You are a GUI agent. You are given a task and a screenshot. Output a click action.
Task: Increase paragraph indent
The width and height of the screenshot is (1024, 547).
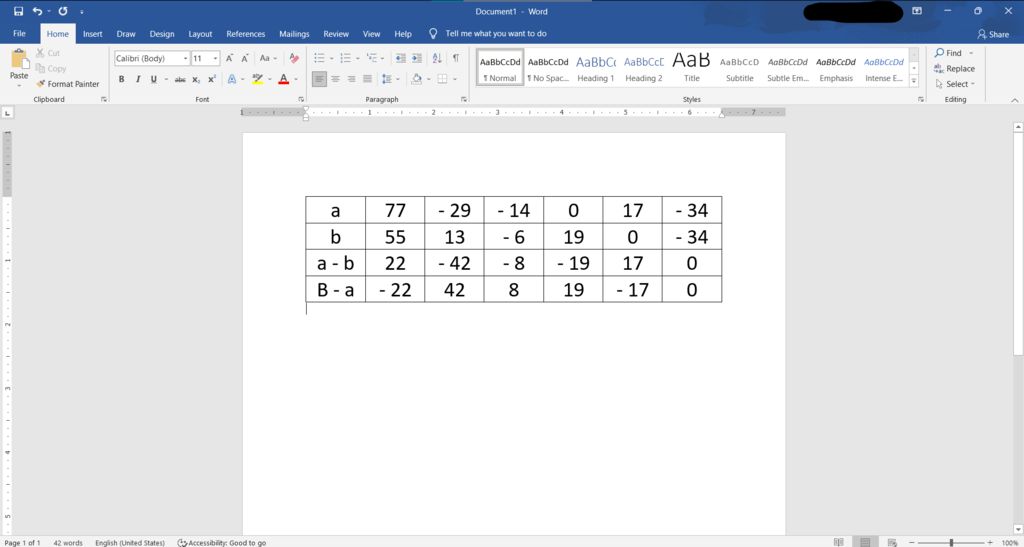[x=417, y=58]
